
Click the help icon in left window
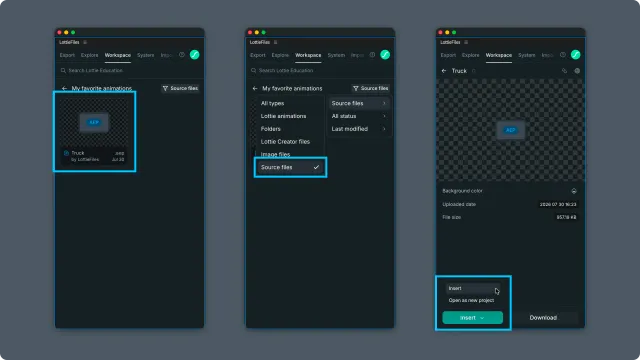point(182,55)
